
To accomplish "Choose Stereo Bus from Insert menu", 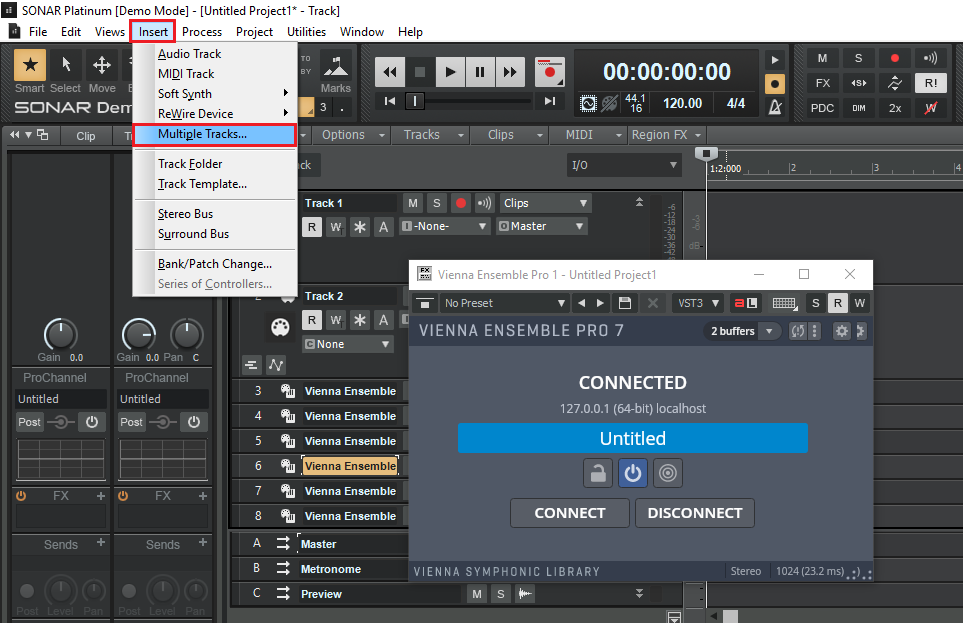I will [x=215, y=214].
